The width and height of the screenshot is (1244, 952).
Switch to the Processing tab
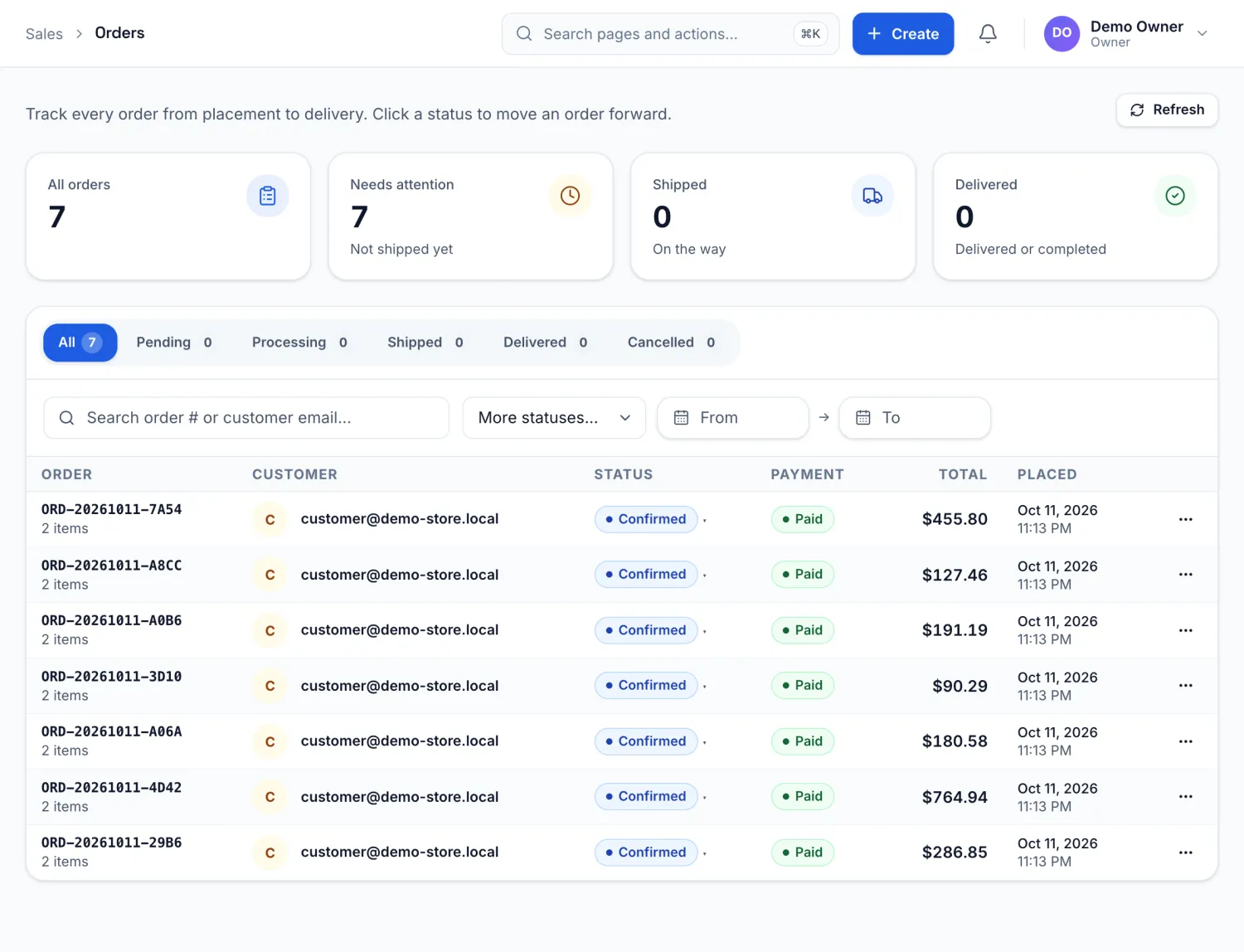point(299,342)
